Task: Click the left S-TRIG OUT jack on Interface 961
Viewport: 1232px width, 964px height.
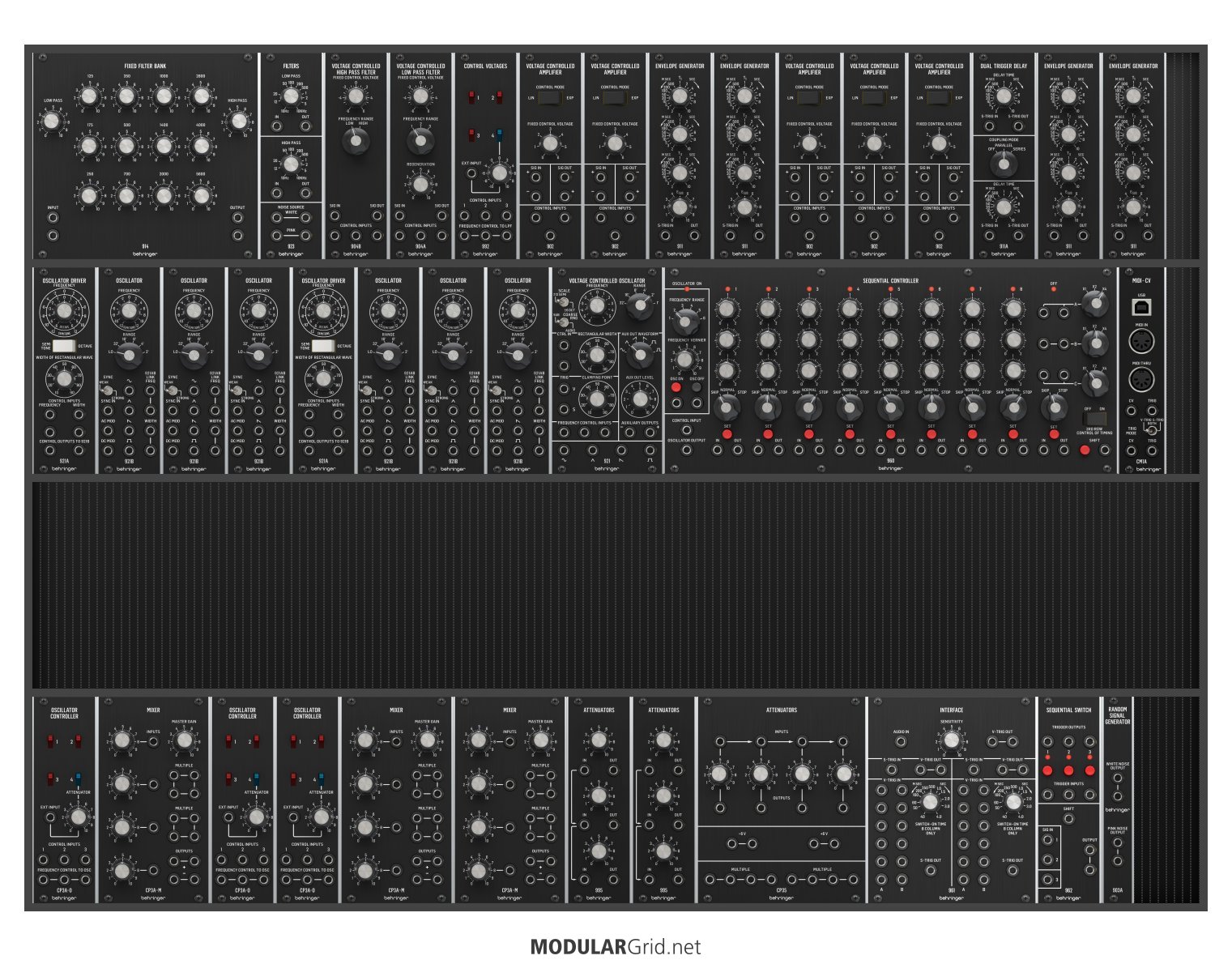Action: 931,871
